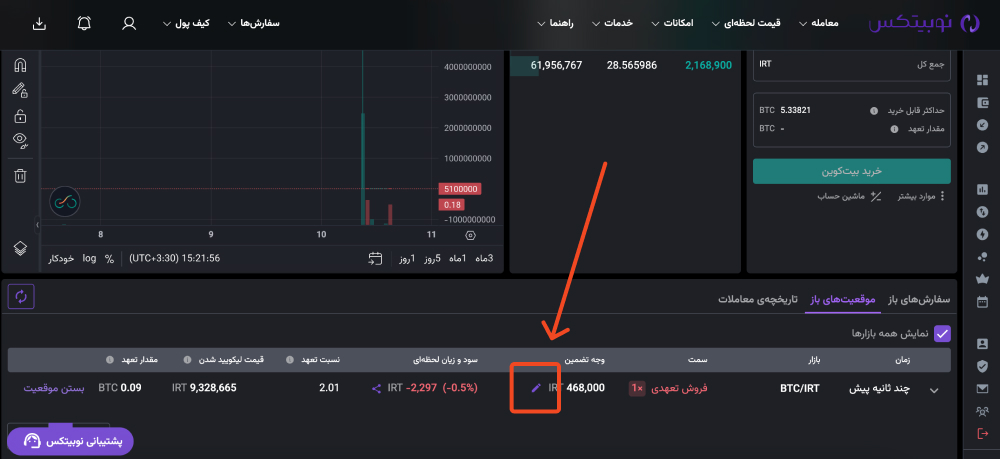Click share icon beside the profit/loss value
The height and width of the screenshot is (459, 1000).
(376, 388)
